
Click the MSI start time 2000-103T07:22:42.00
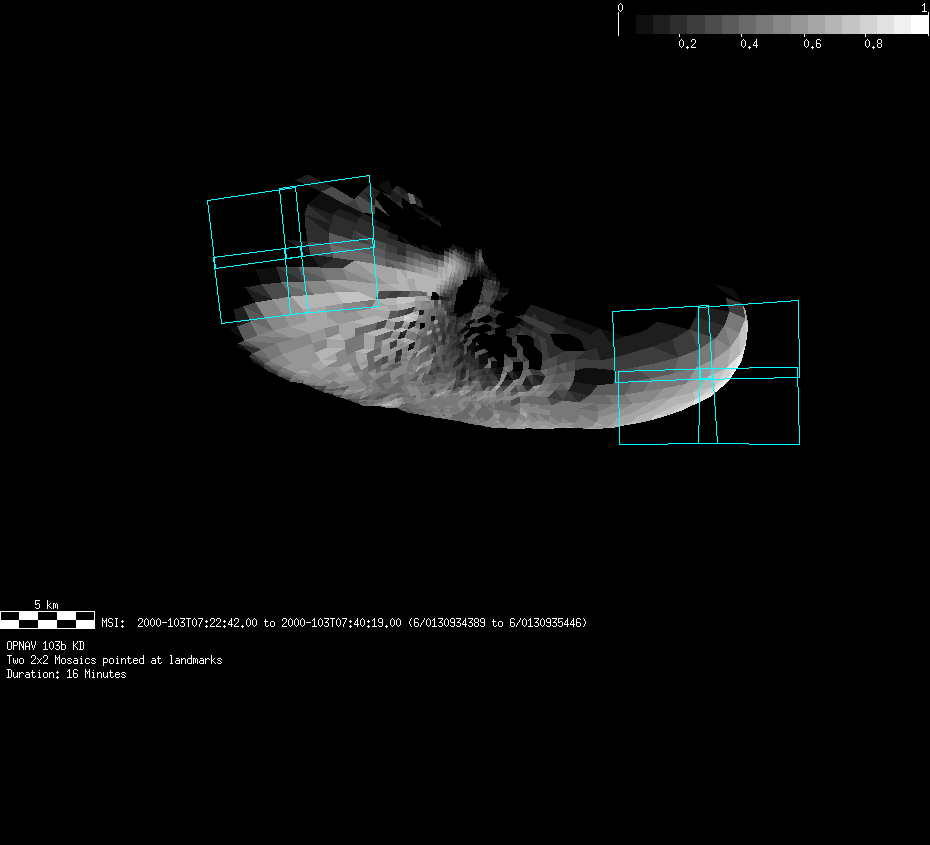pos(197,623)
